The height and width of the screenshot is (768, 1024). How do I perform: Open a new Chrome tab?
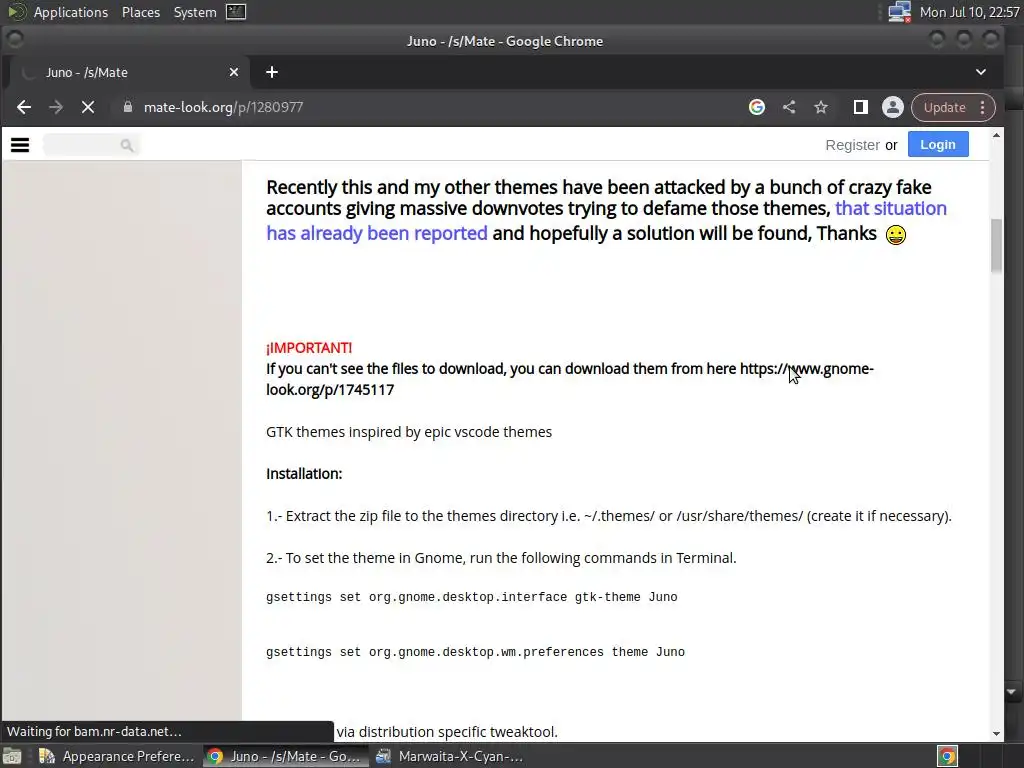(x=272, y=72)
